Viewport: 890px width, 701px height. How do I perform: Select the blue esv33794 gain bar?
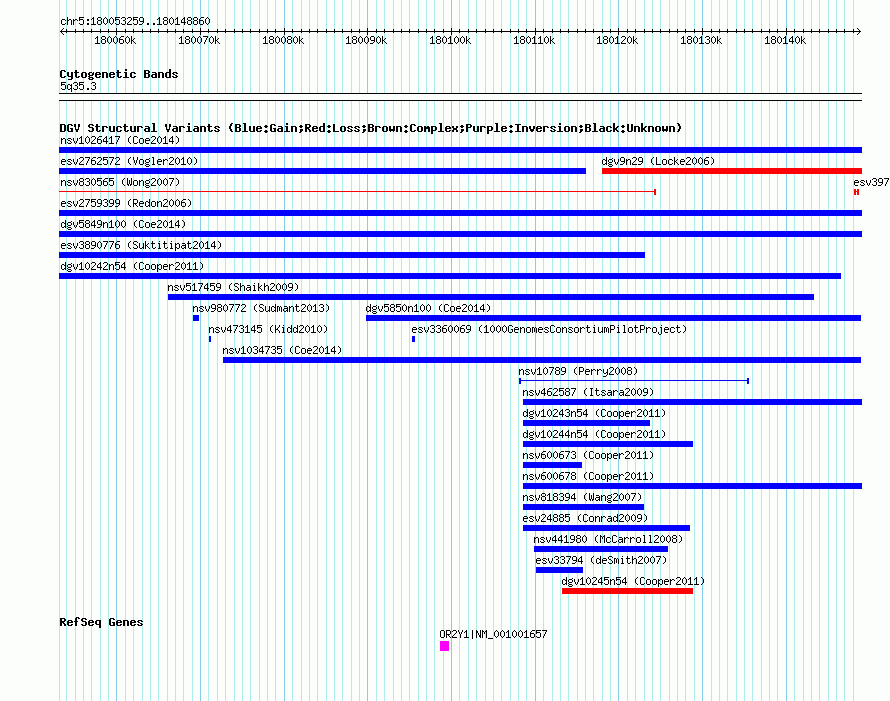coord(559,570)
